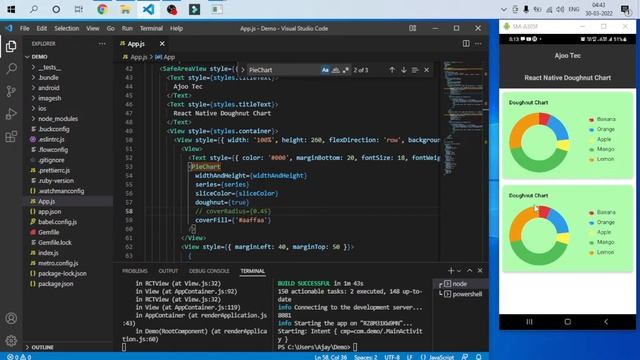Click the Explorer more actions ellipsis
640x360 pixels.
click(102, 44)
